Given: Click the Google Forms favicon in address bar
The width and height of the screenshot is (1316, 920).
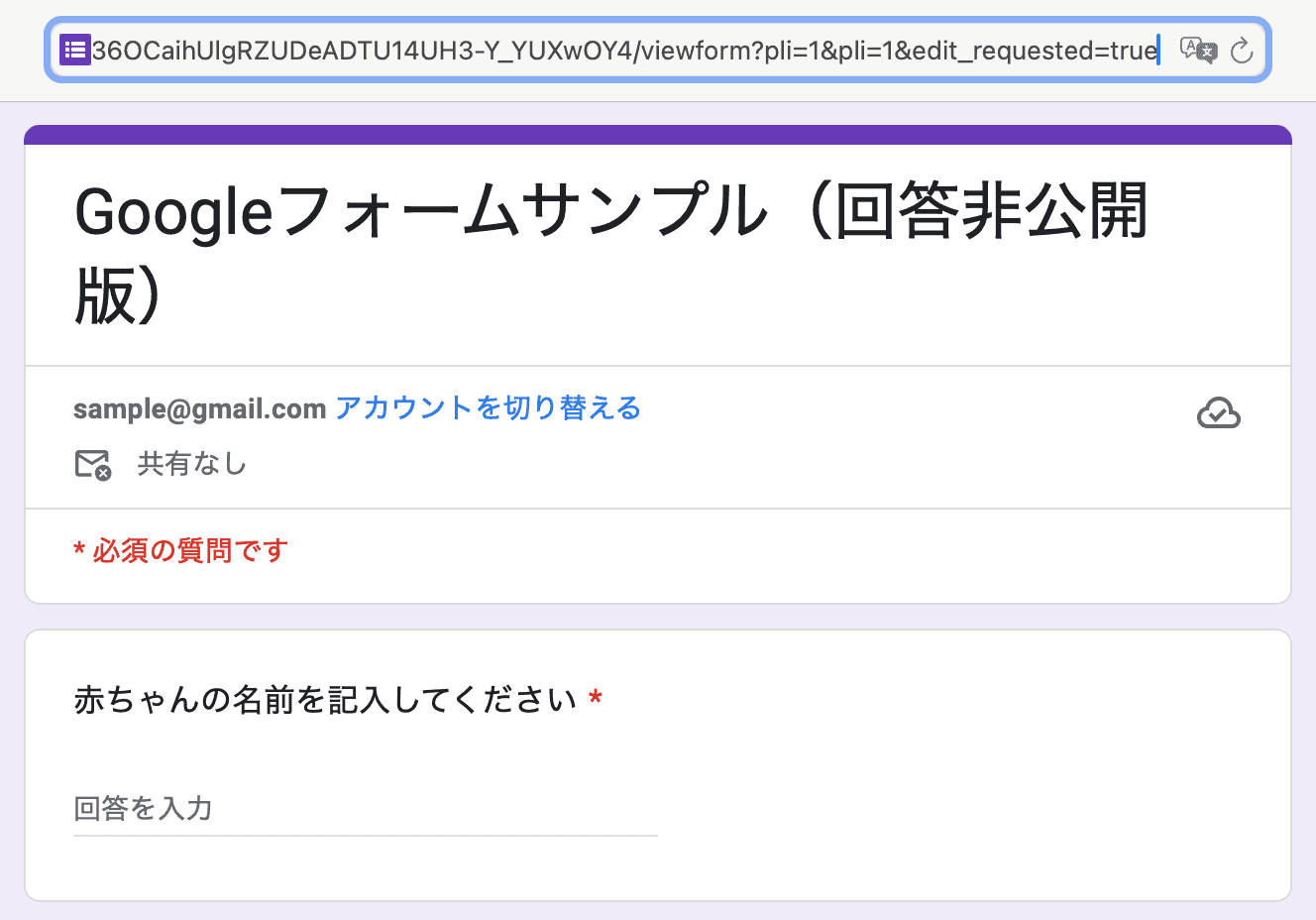Looking at the screenshot, I should pos(75,50).
